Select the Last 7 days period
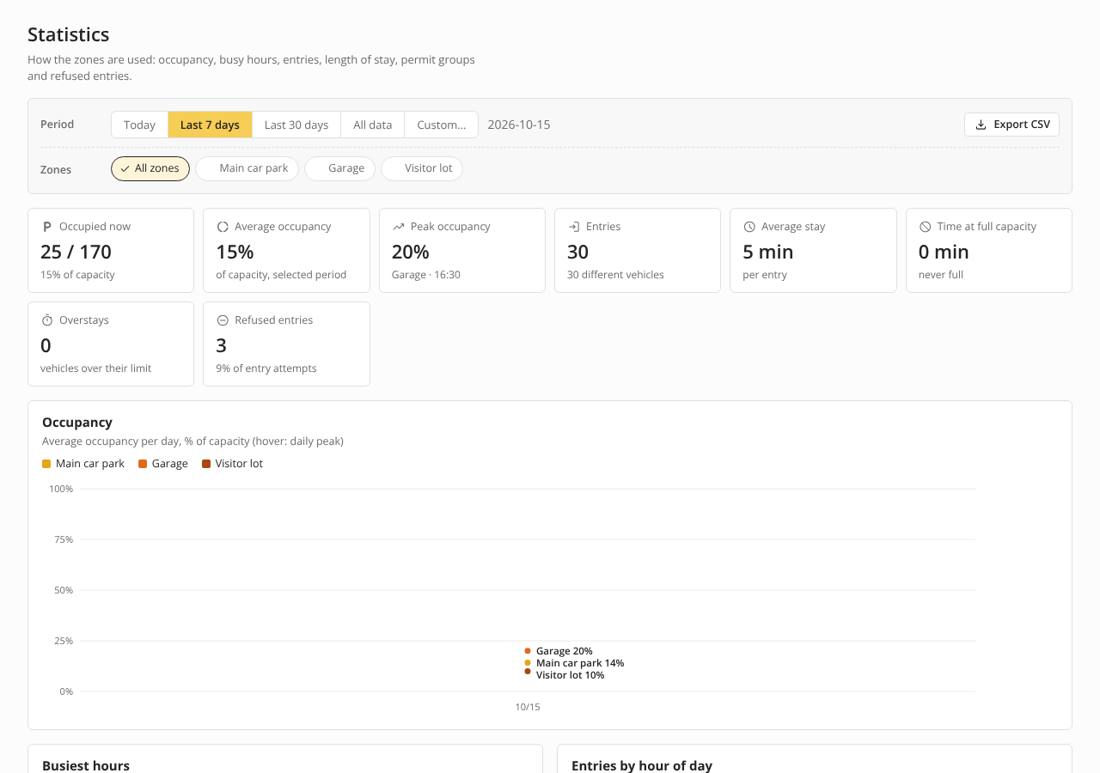This screenshot has height=773, width=1100. click(x=210, y=125)
